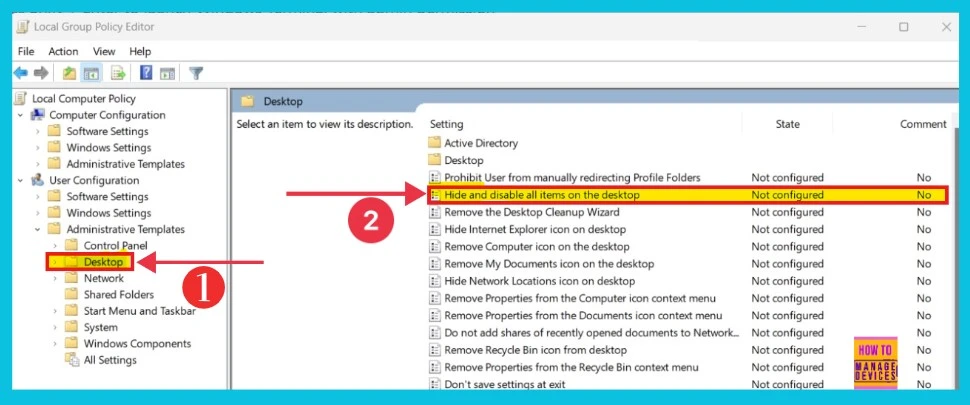The width and height of the screenshot is (970, 405).
Task: Expand the Windows Components tree node
Action: (55, 344)
